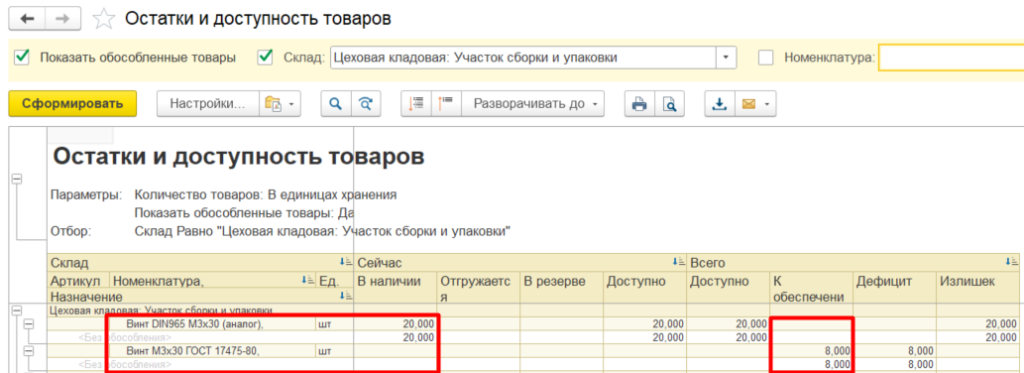The image size is (1024, 373).
Task: Open print preview icon
Action: pyautogui.click(x=669, y=104)
